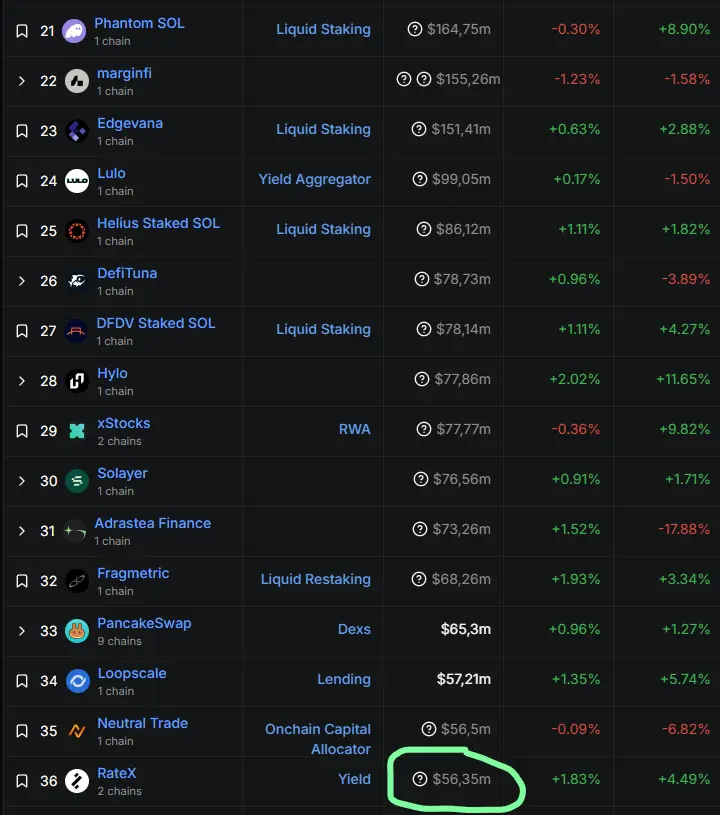This screenshot has height=815, width=720.
Task: Open the Dexs category link
Action: click(x=355, y=629)
